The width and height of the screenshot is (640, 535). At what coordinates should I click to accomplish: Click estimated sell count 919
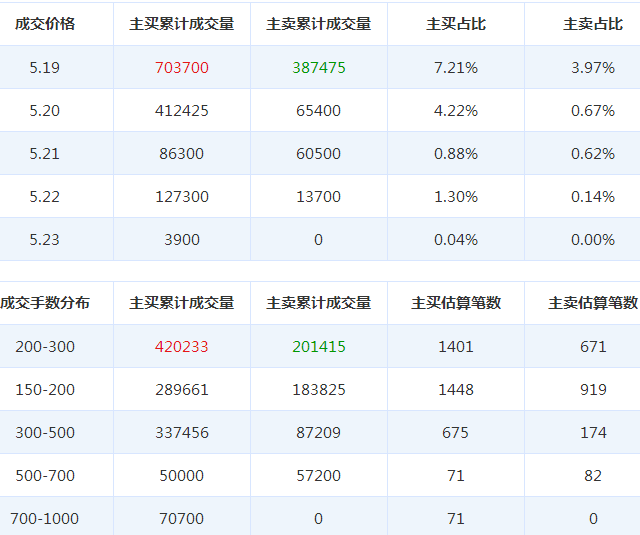point(593,390)
